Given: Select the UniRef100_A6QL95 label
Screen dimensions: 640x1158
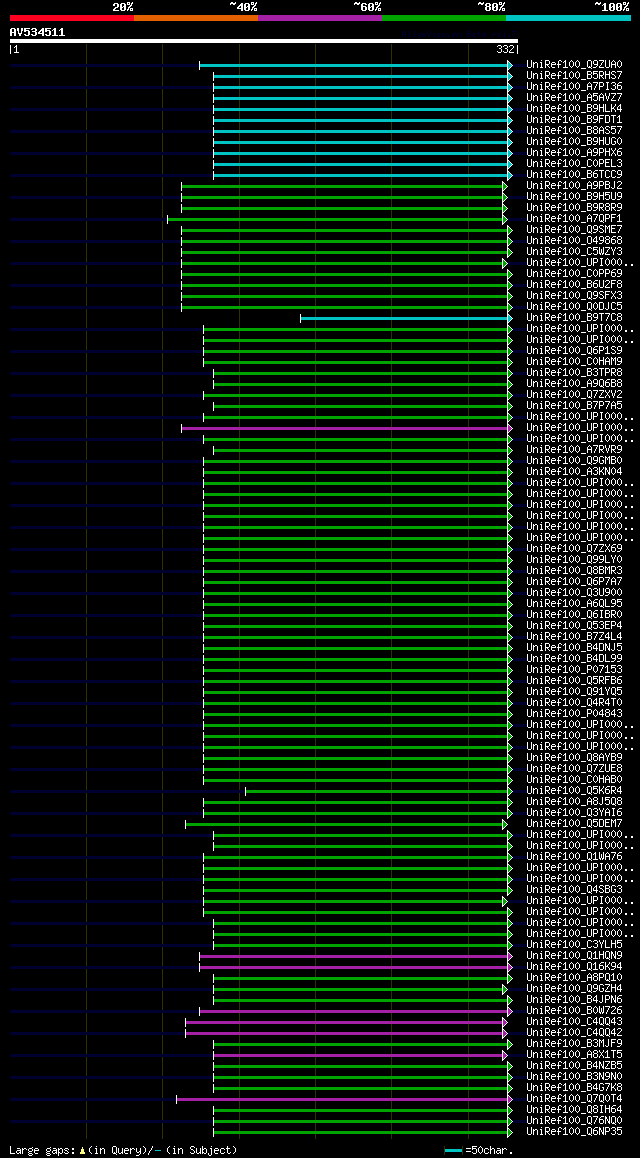Looking at the screenshot, I should click(574, 604).
